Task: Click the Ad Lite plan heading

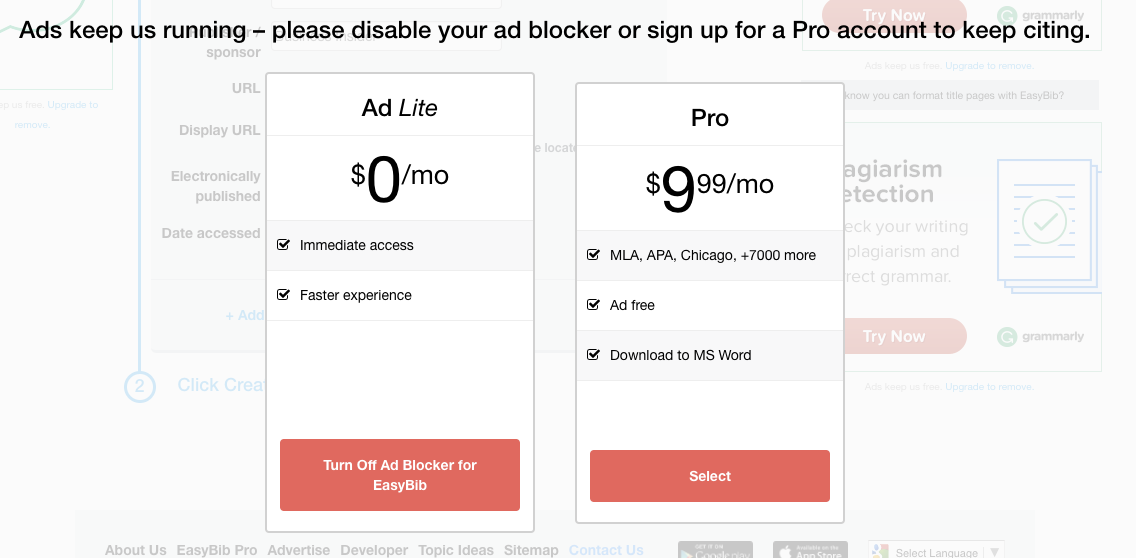Action: point(400,108)
